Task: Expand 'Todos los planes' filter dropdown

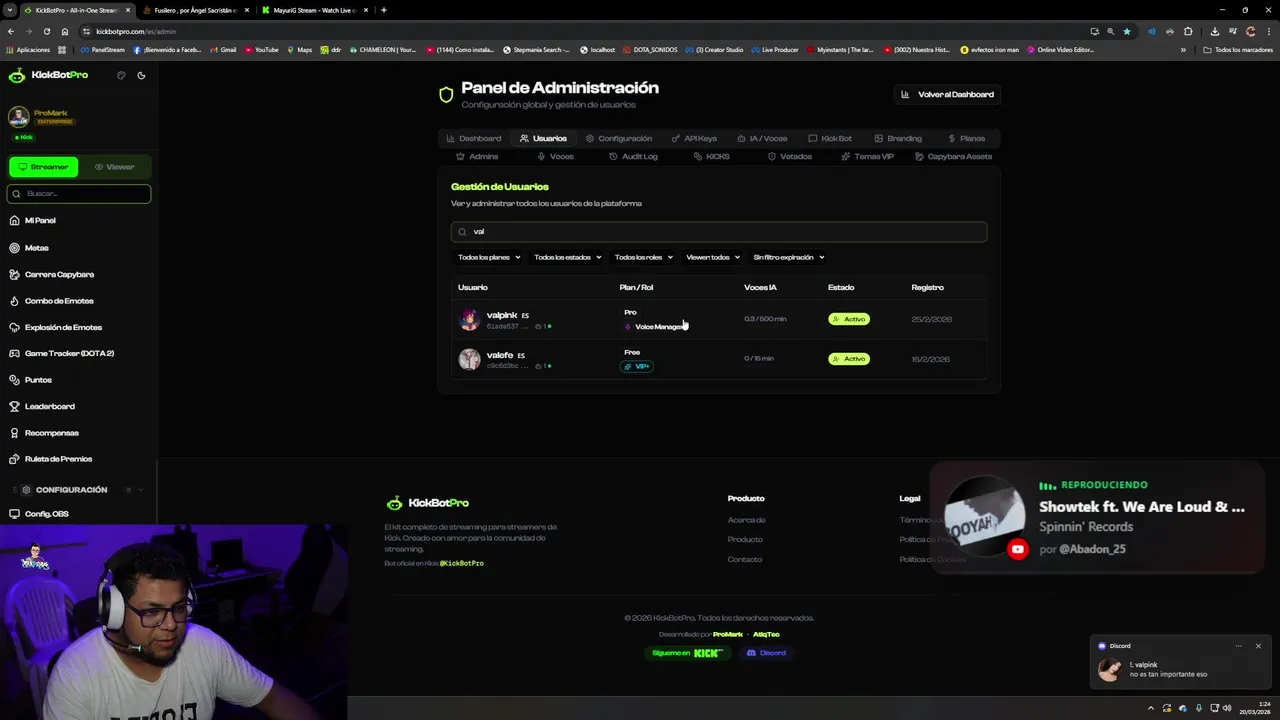Action: [489, 257]
